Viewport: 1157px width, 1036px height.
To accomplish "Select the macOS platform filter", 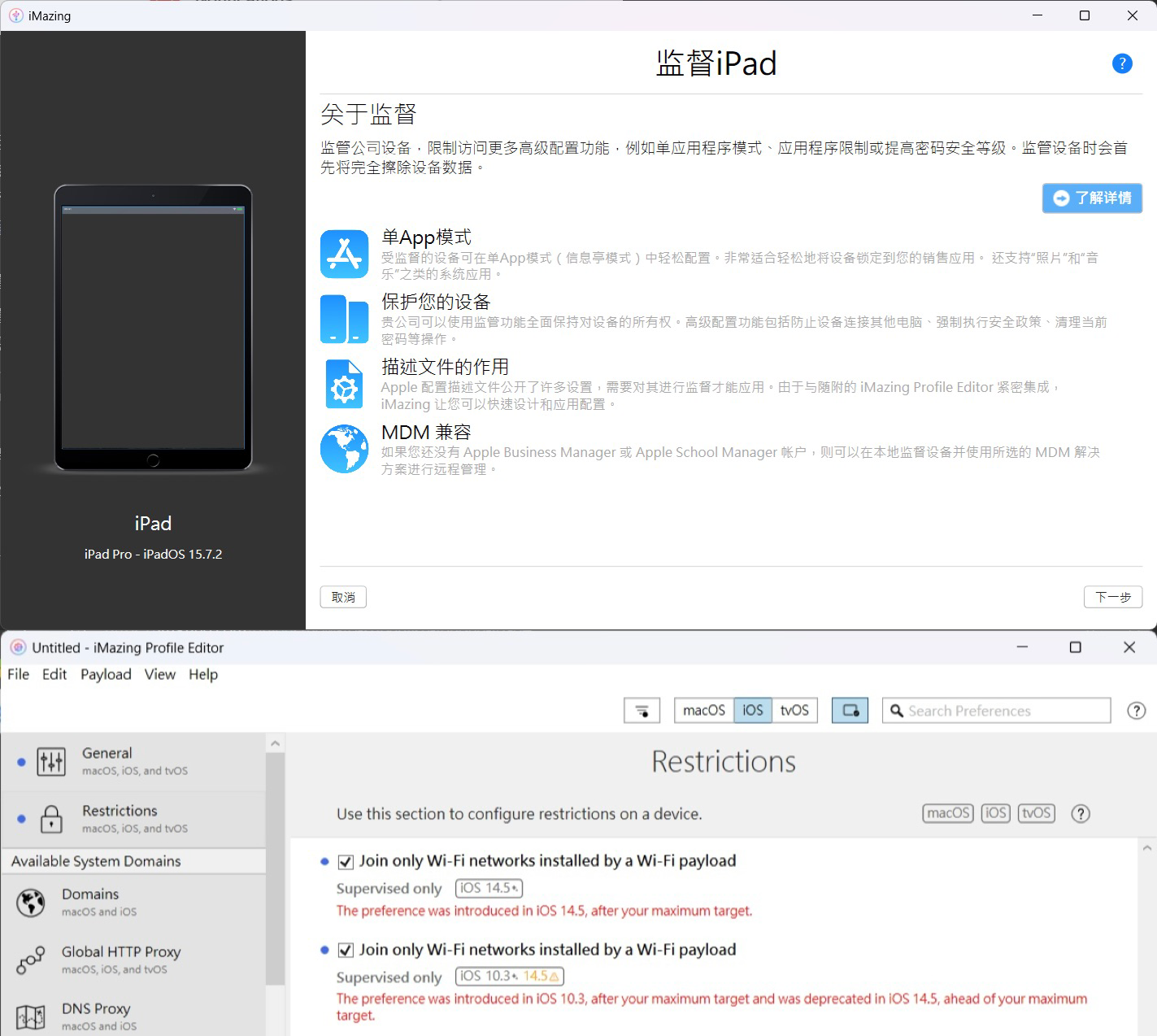I will point(704,710).
